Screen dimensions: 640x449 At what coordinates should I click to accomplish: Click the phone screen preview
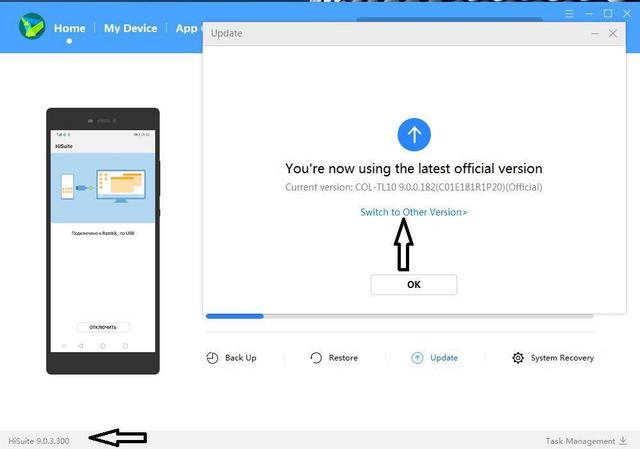[x=103, y=241]
